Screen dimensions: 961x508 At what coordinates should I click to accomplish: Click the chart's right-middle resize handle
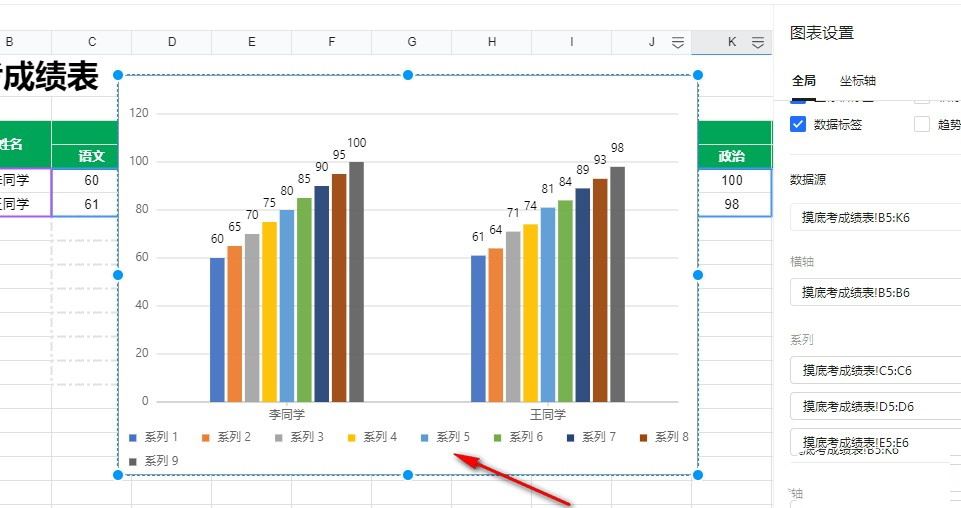697,275
